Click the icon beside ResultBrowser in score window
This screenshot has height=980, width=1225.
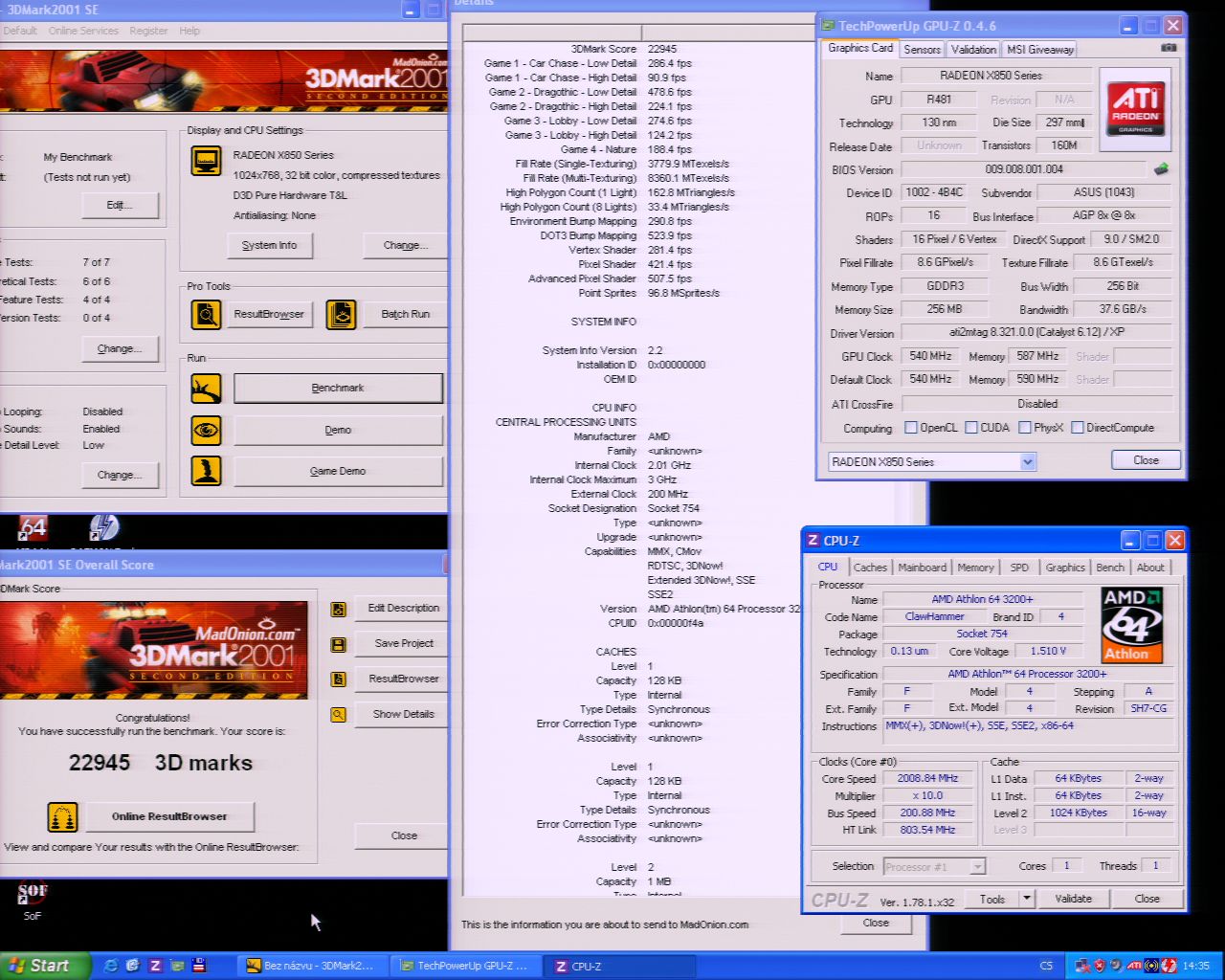click(x=338, y=679)
